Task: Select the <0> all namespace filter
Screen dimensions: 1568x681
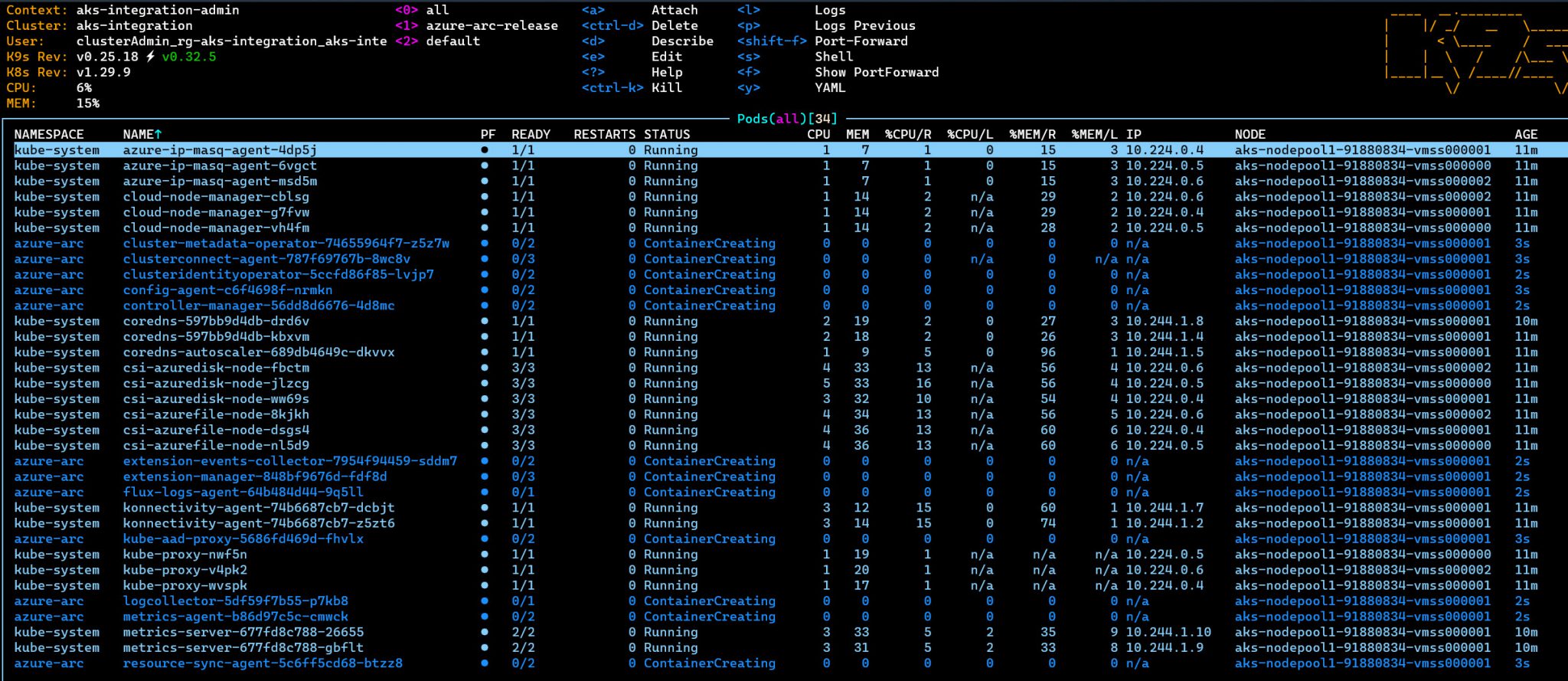Action: pyautogui.click(x=437, y=10)
